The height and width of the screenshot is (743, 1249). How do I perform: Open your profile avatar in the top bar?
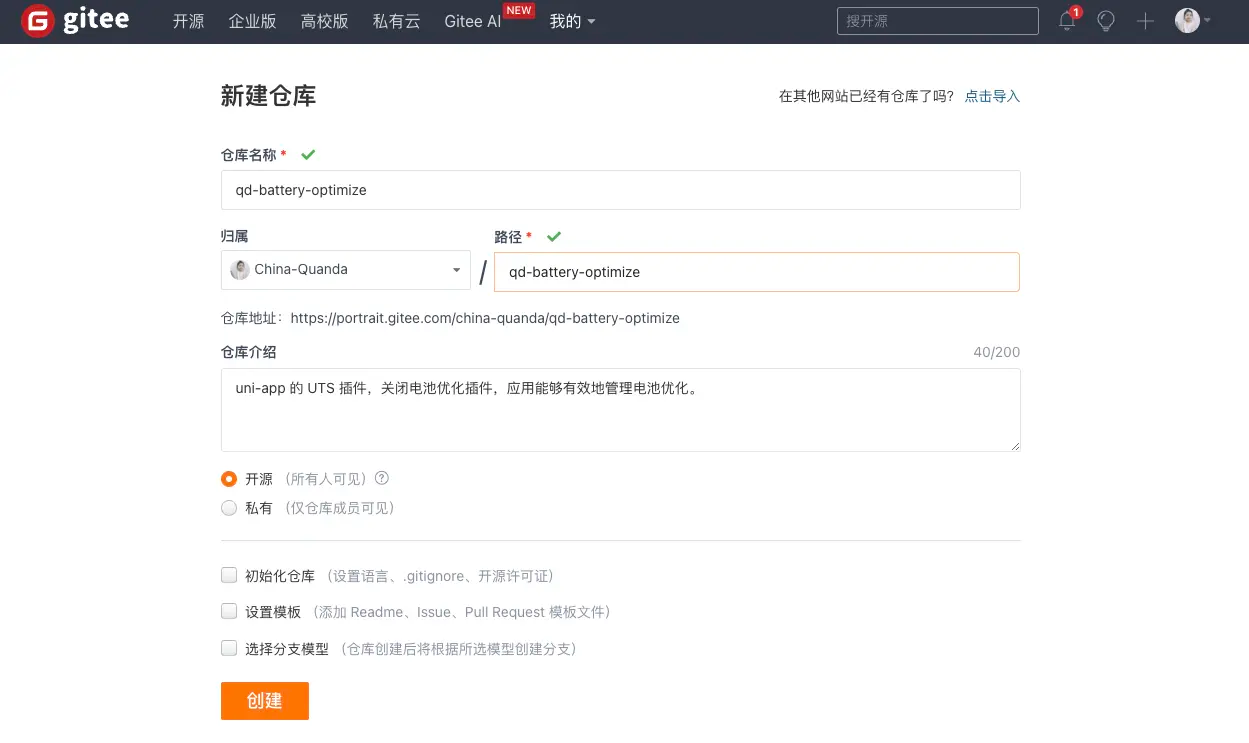pos(1189,20)
